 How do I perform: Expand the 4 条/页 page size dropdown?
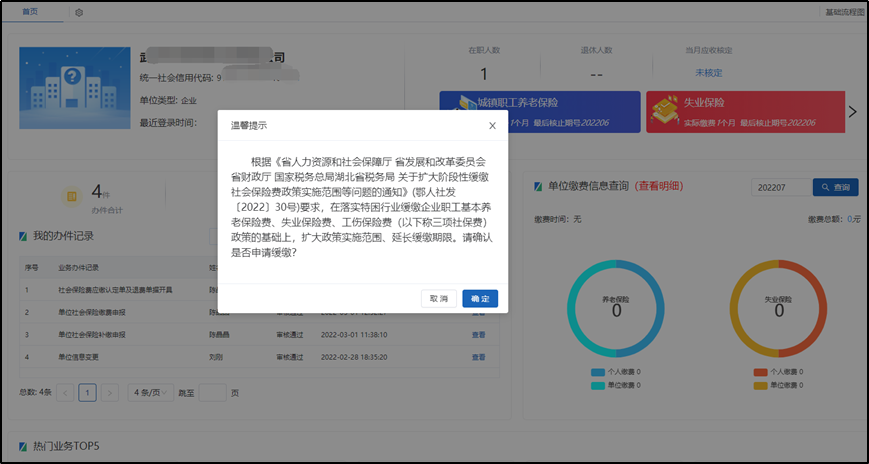[x=150, y=393]
